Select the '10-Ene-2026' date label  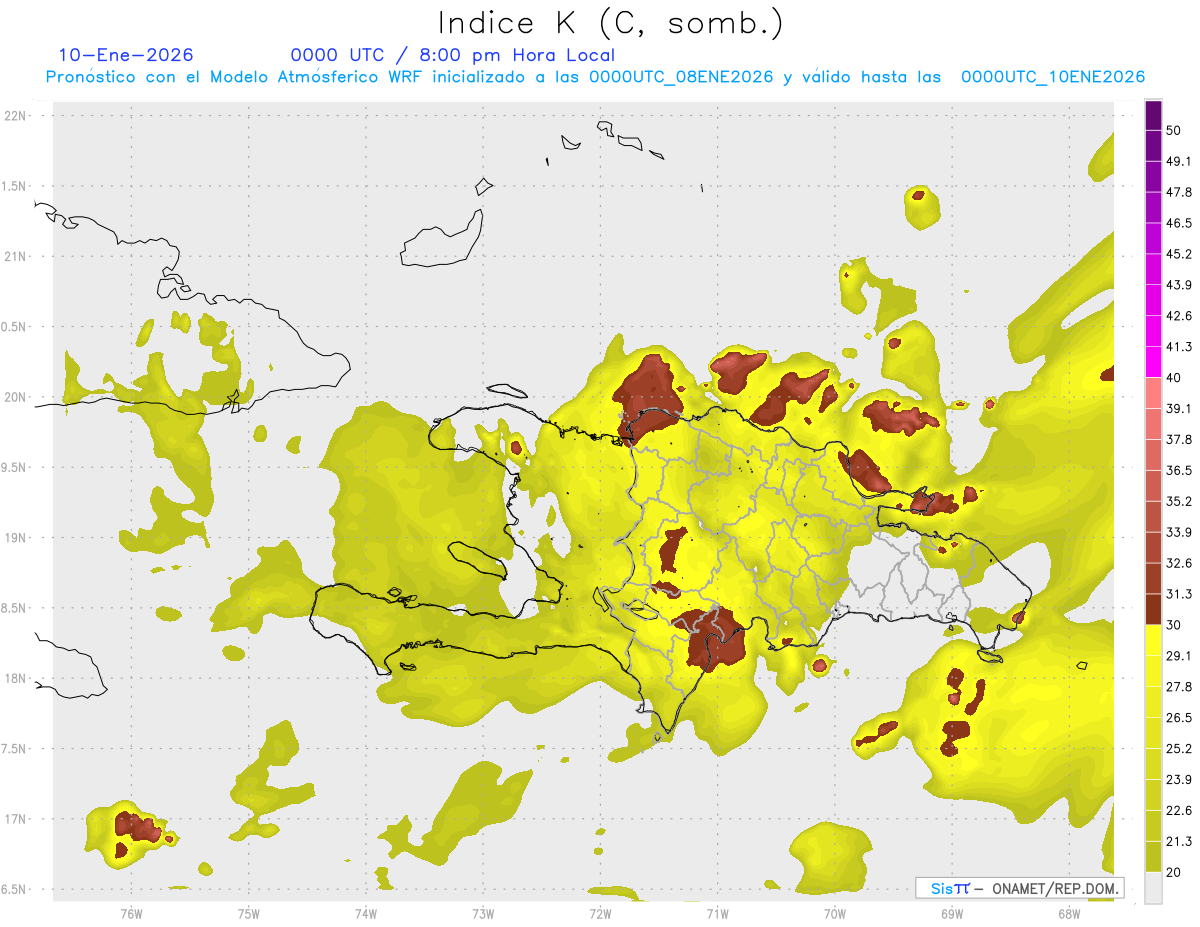point(126,55)
